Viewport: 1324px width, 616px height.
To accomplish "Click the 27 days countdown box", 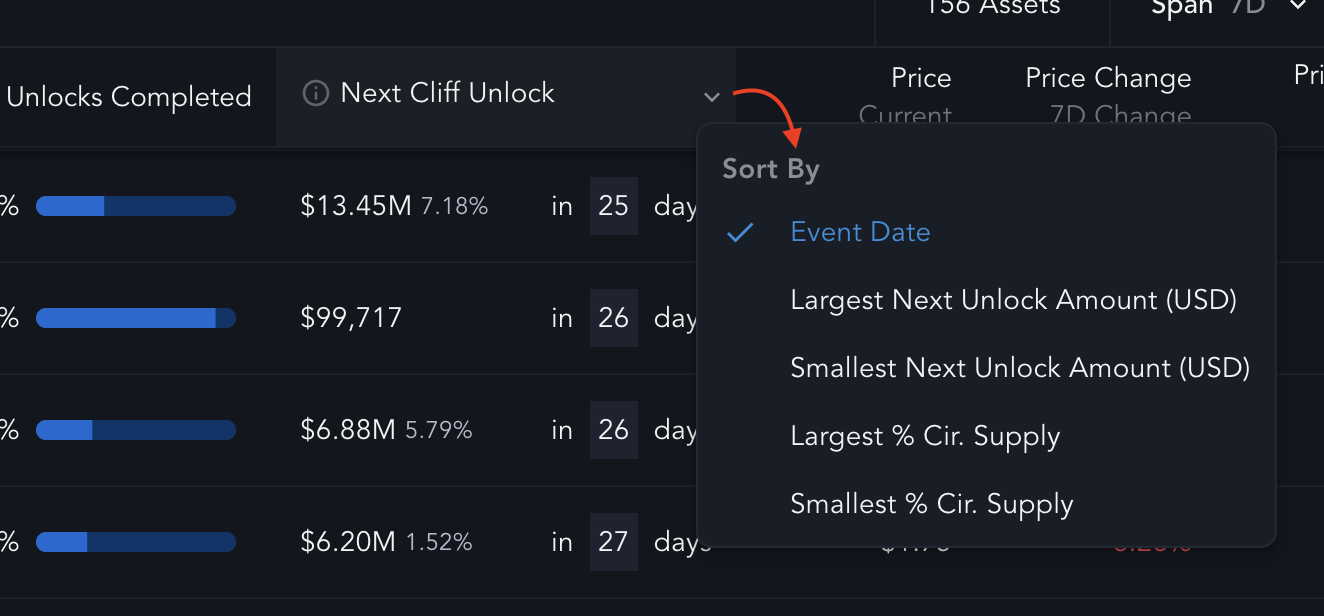I will coord(613,542).
